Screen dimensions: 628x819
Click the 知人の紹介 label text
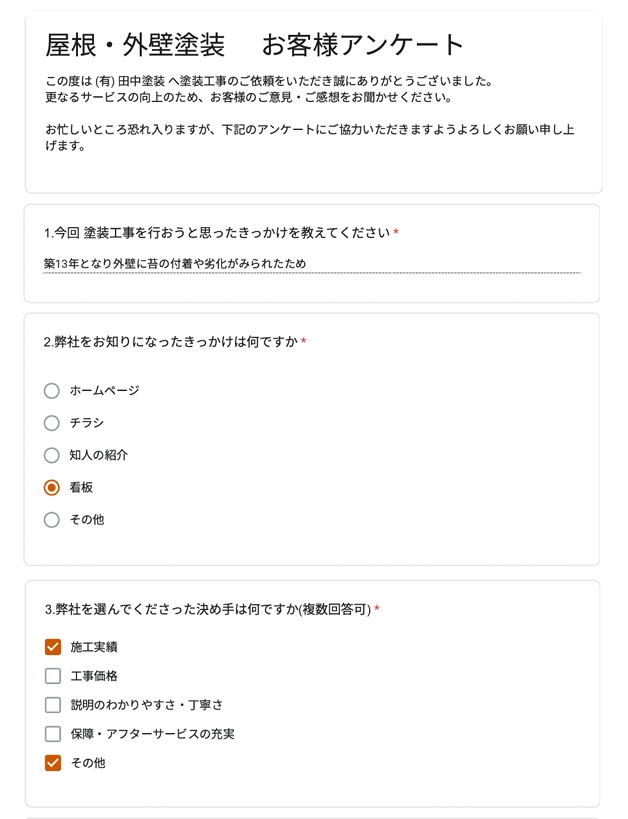(x=99, y=455)
